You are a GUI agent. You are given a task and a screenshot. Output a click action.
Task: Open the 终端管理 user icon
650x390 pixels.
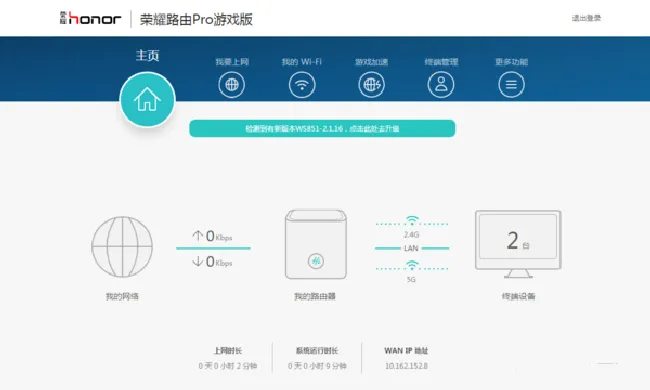pos(441,85)
